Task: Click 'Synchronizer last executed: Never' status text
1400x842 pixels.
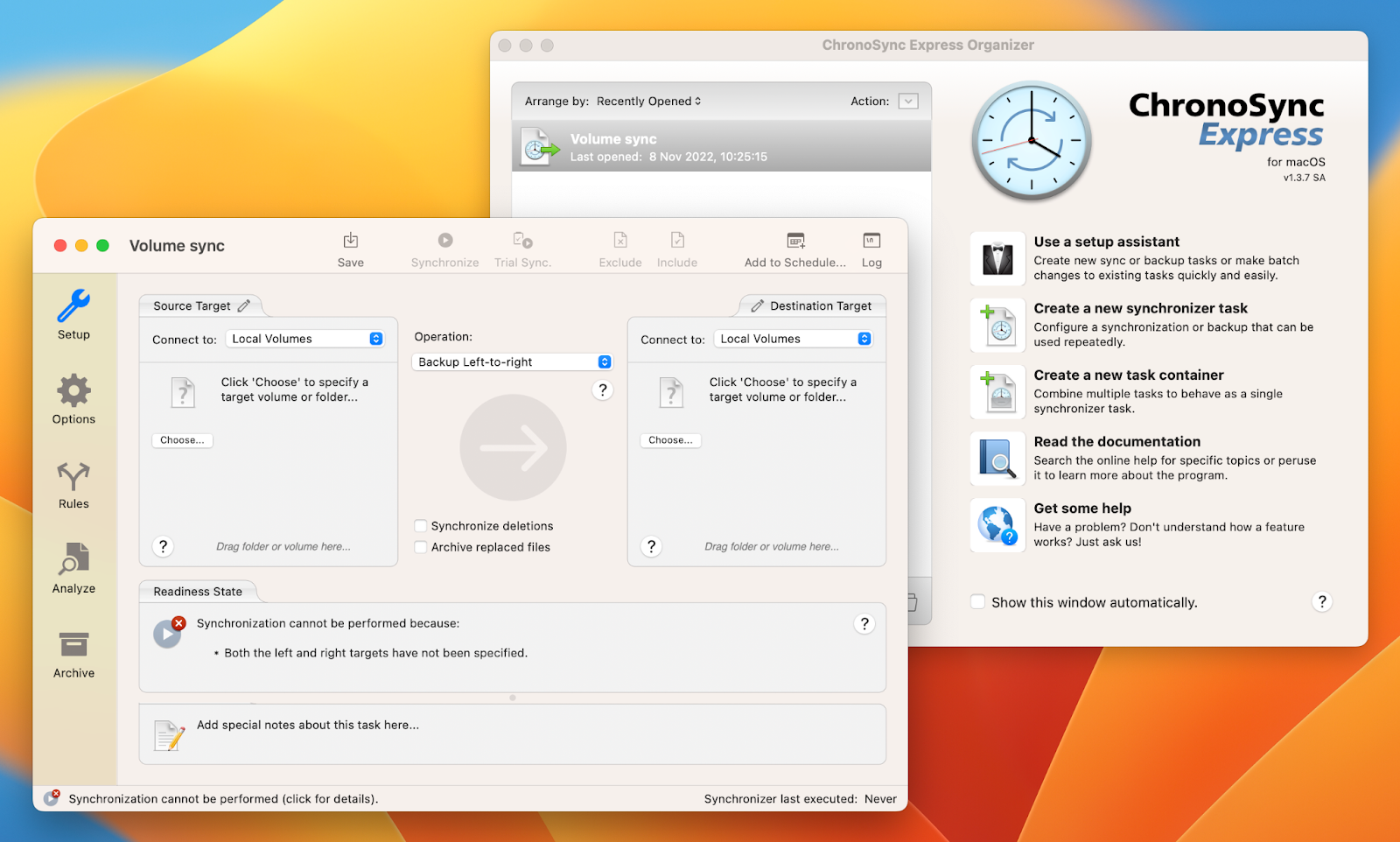Action: (801, 798)
